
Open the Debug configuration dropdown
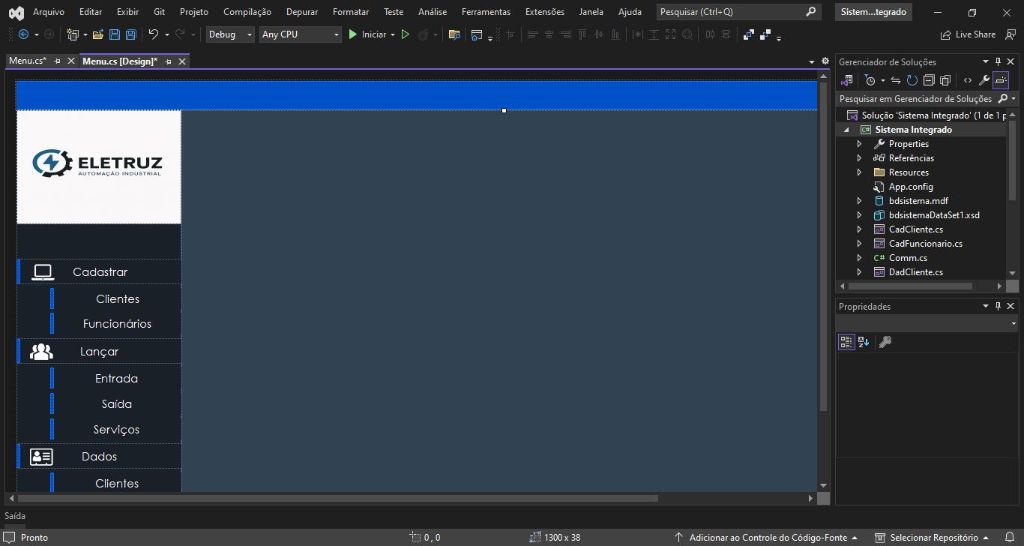click(x=230, y=34)
